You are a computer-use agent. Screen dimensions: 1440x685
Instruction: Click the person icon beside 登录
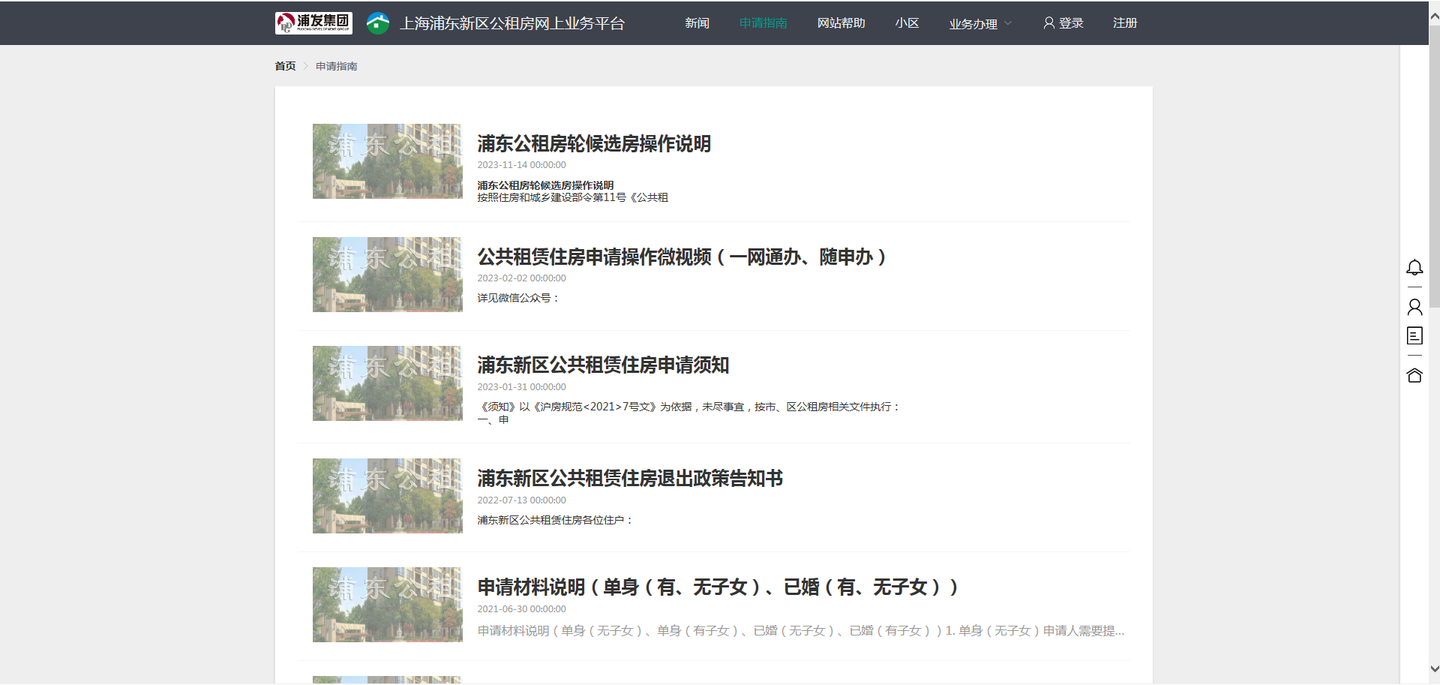click(x=1049, y=23)
